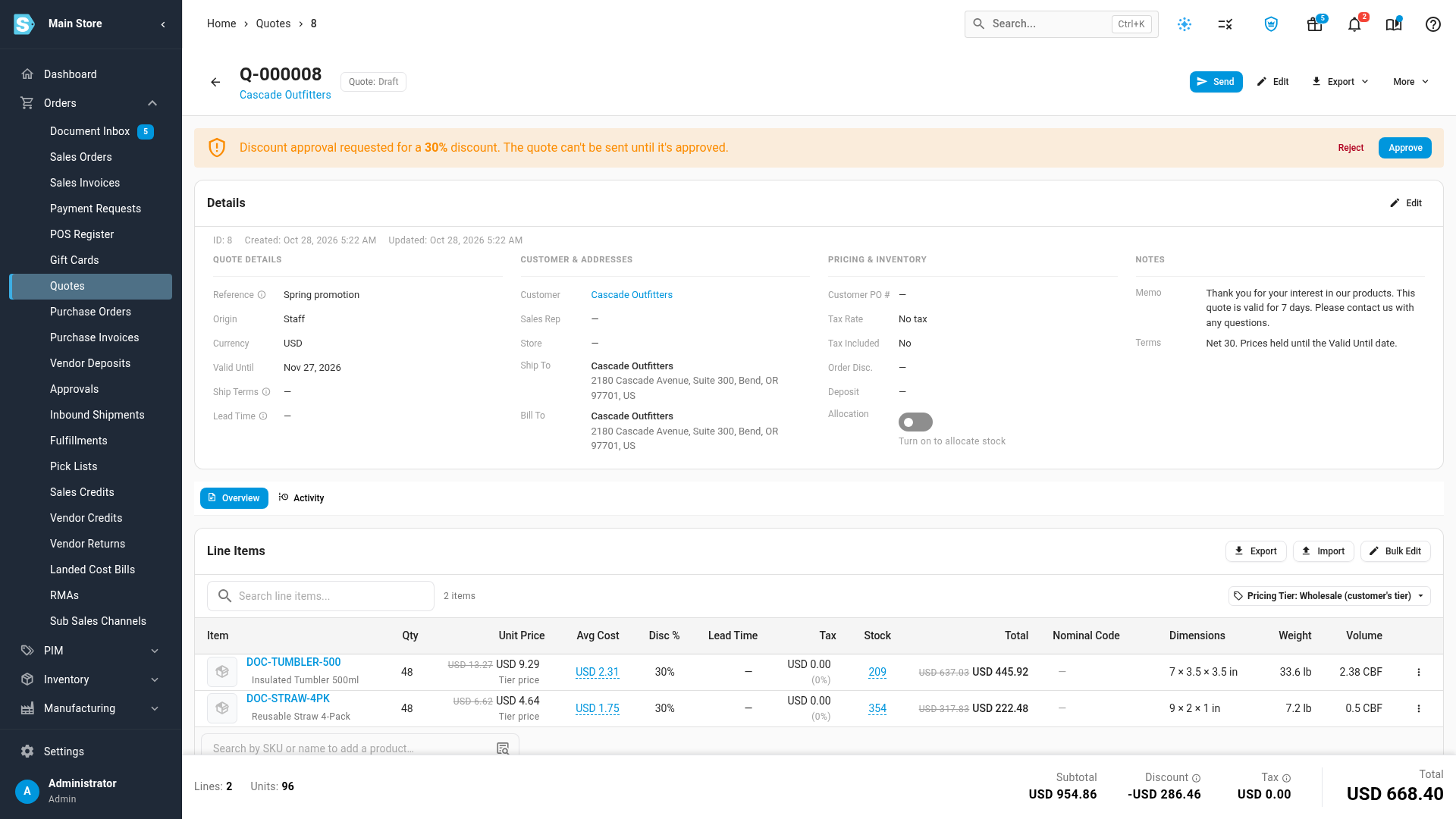Image resolution: width=1456 pixels, height=819 pixels.
Task: Click the product browse icon in add-product field
Action: [503, 748]
